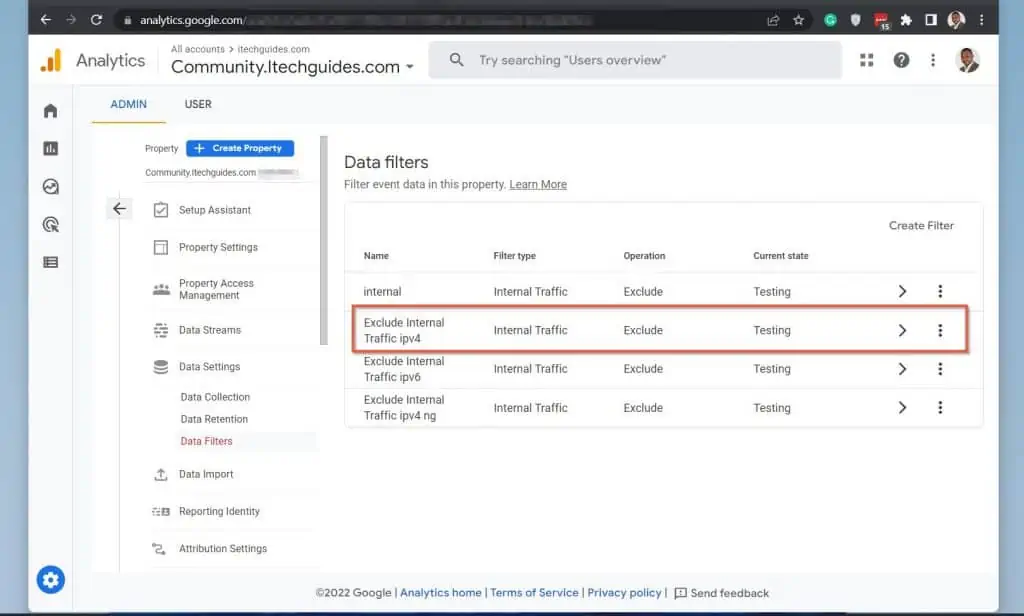This screenshot has width=1024, height=616.
Task: Switch to the USER tab
Action: point(198,104)
